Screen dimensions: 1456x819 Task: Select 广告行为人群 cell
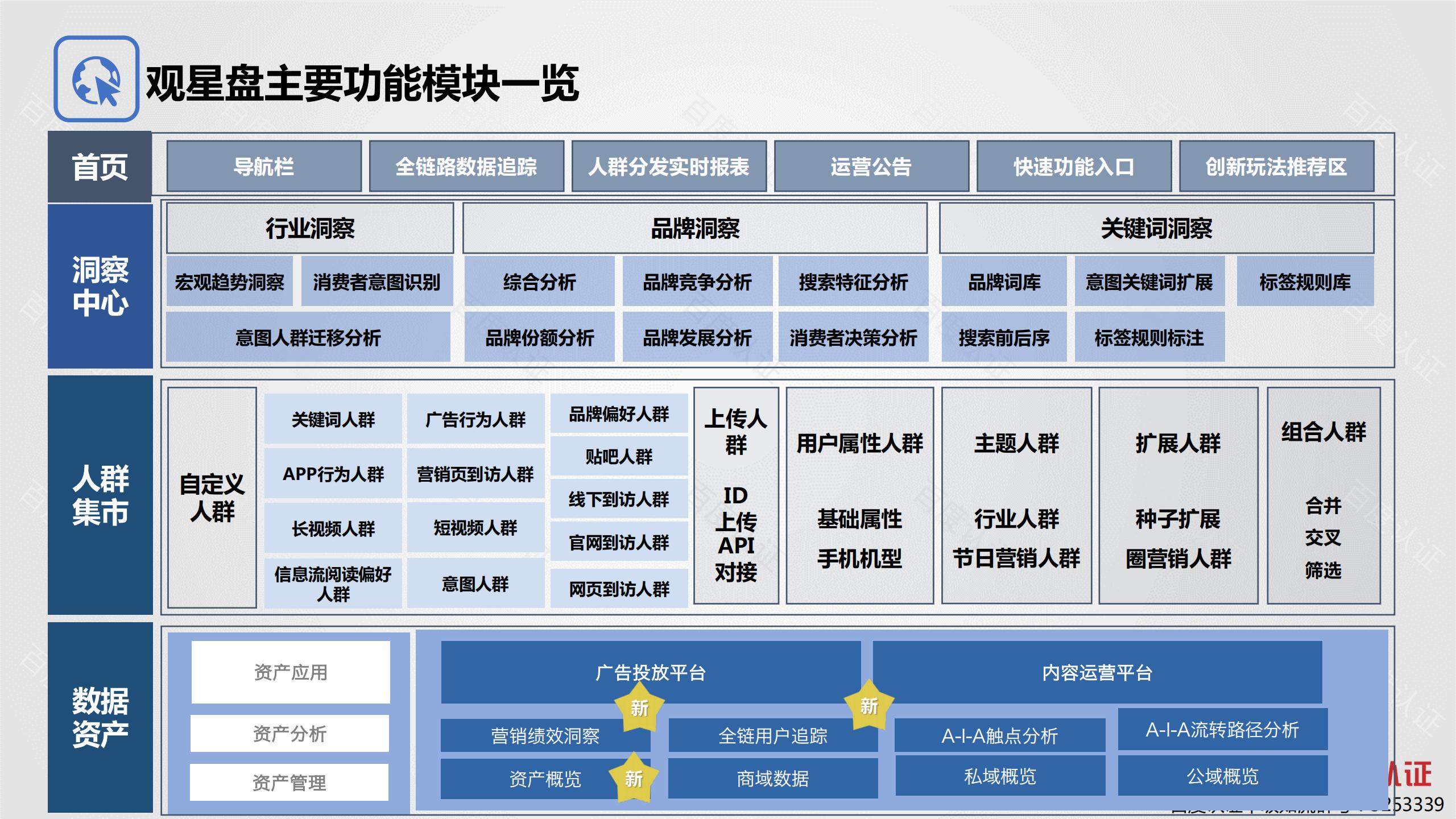point(475,419)
